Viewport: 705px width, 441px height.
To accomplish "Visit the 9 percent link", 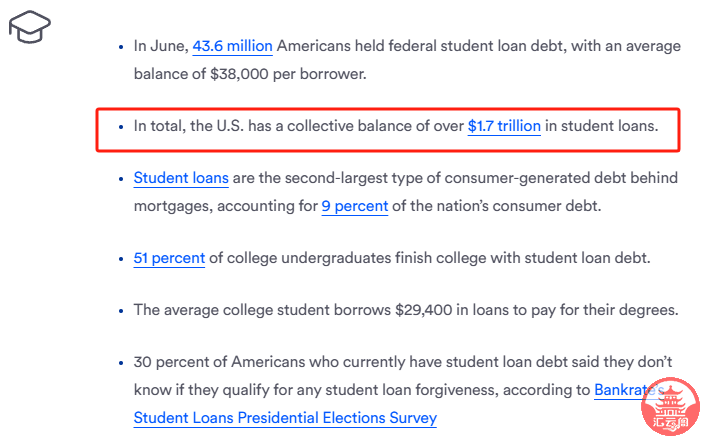I will pos(355,206).
